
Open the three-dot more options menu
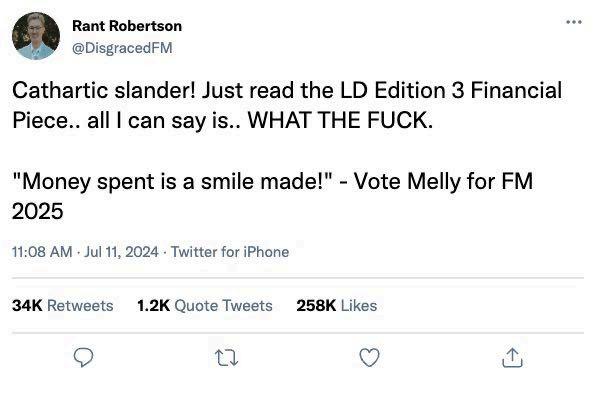coord(574,22)
